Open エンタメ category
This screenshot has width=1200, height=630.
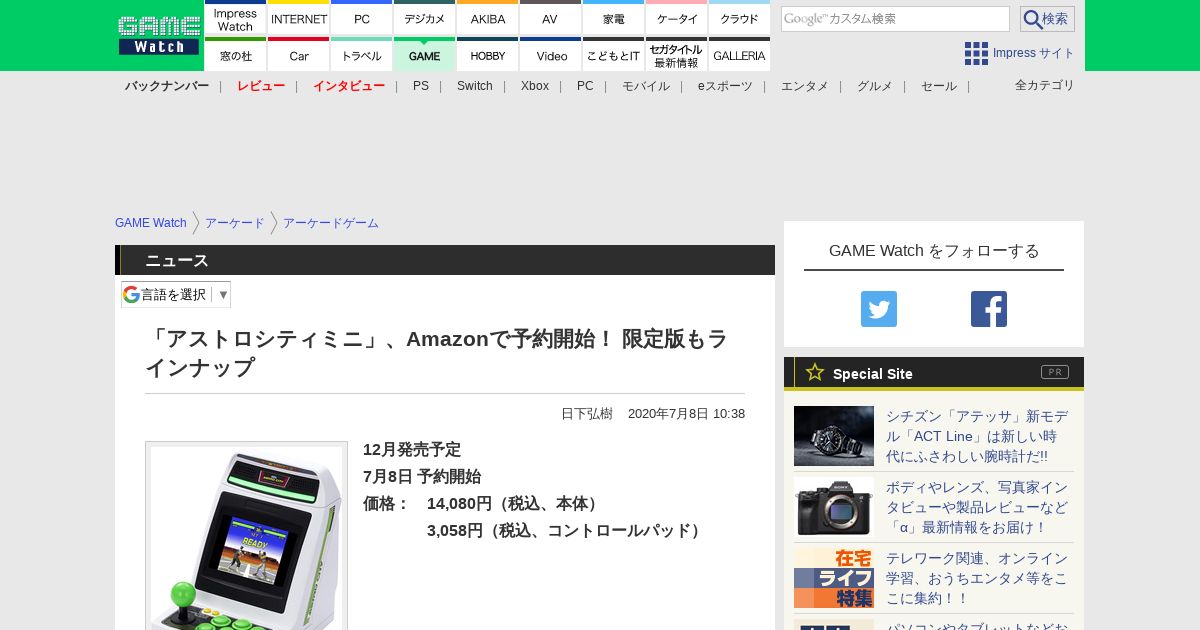pos(805,86)
